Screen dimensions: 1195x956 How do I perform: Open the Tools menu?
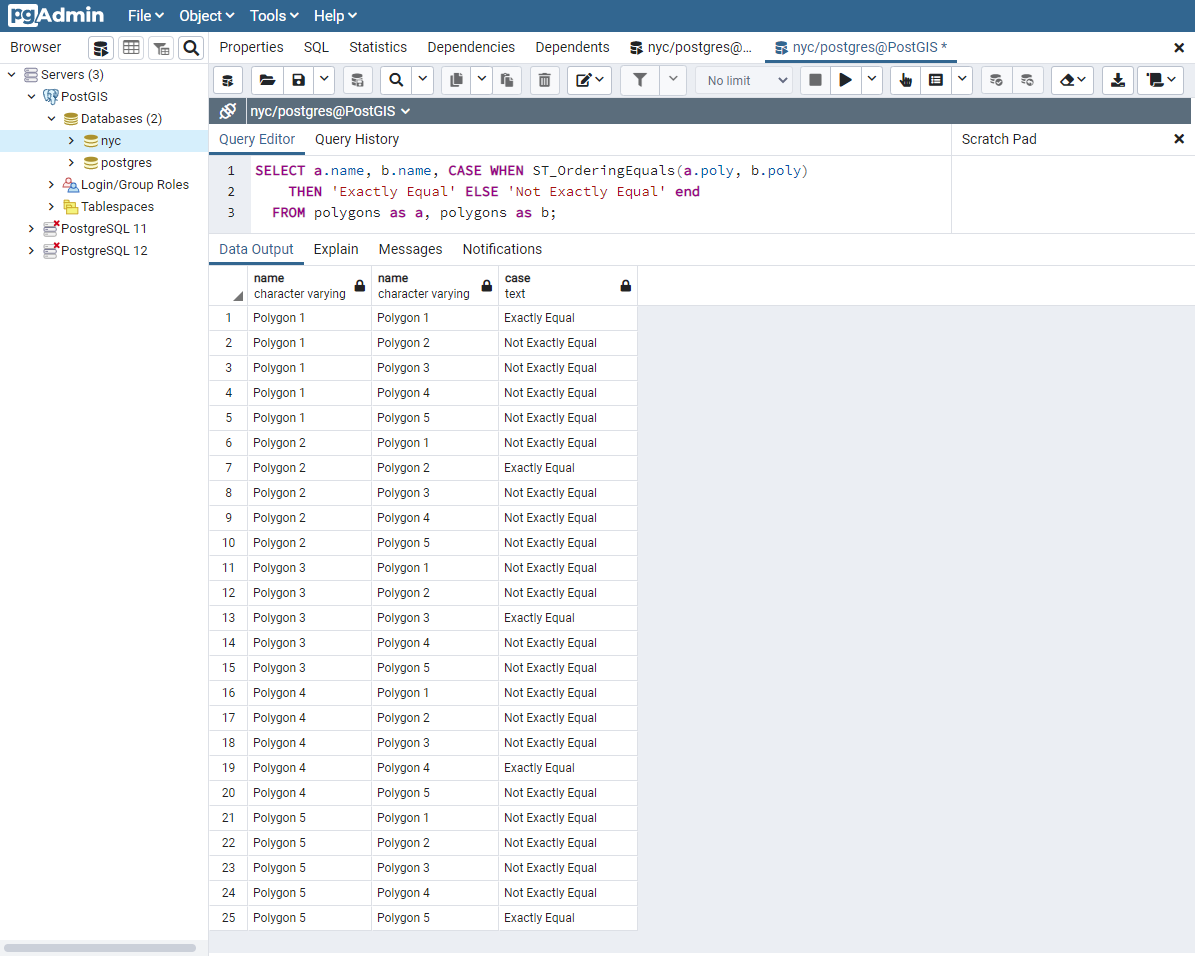tap(274, 16)
